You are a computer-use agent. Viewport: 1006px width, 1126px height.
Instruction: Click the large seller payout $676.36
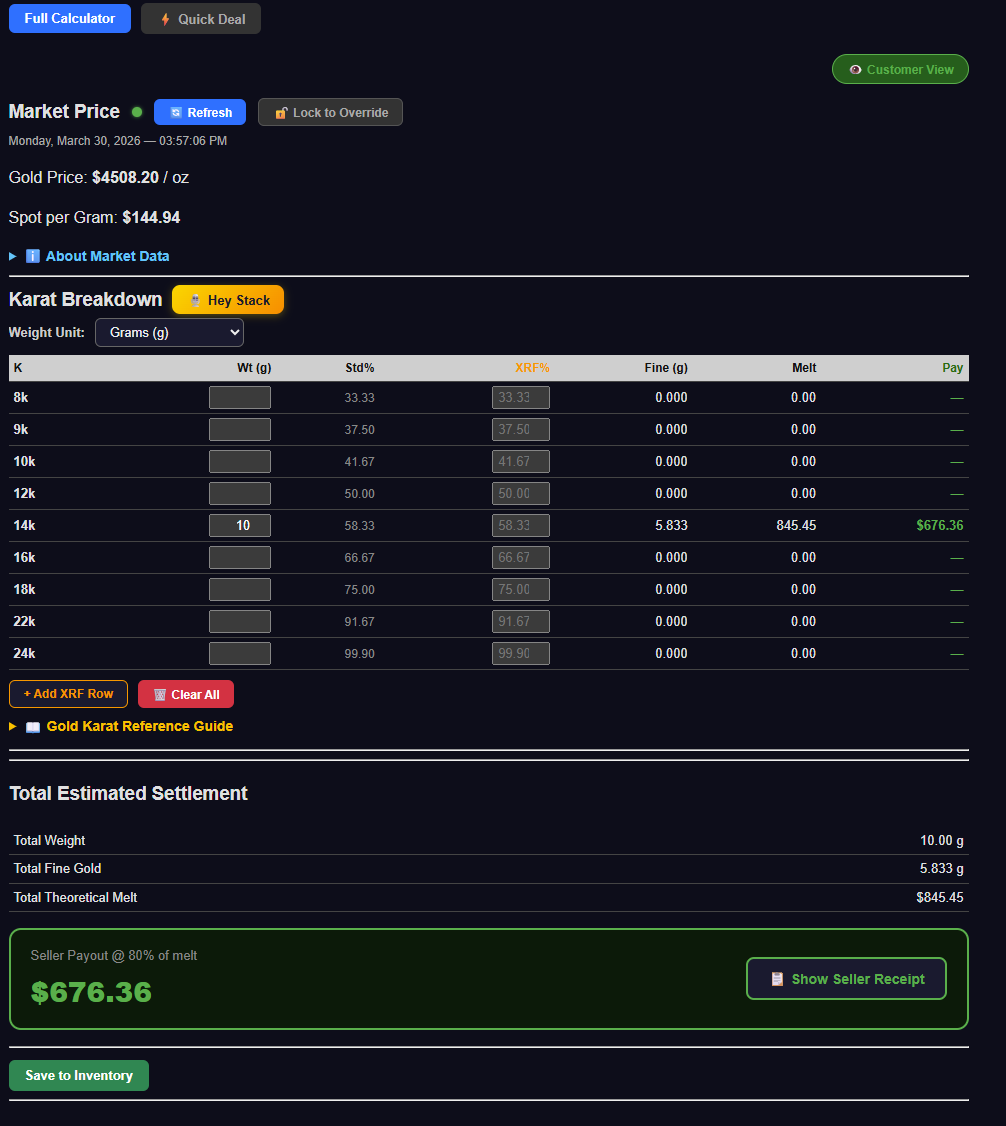click(91, 993)
